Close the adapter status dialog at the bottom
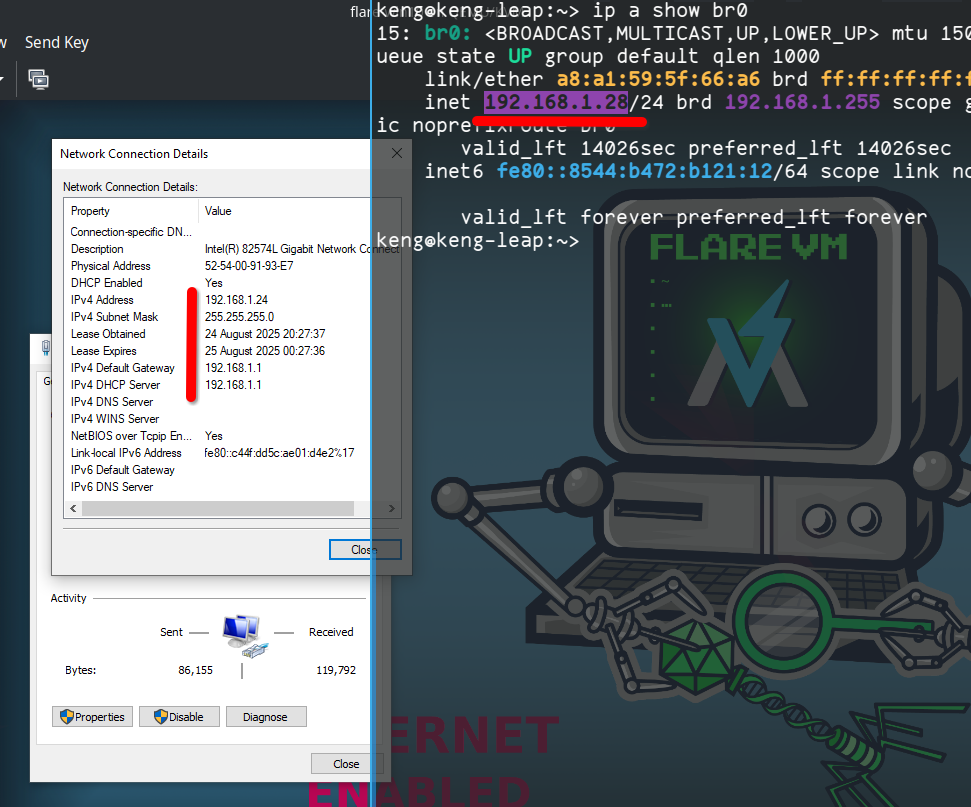 coord(346,764)
